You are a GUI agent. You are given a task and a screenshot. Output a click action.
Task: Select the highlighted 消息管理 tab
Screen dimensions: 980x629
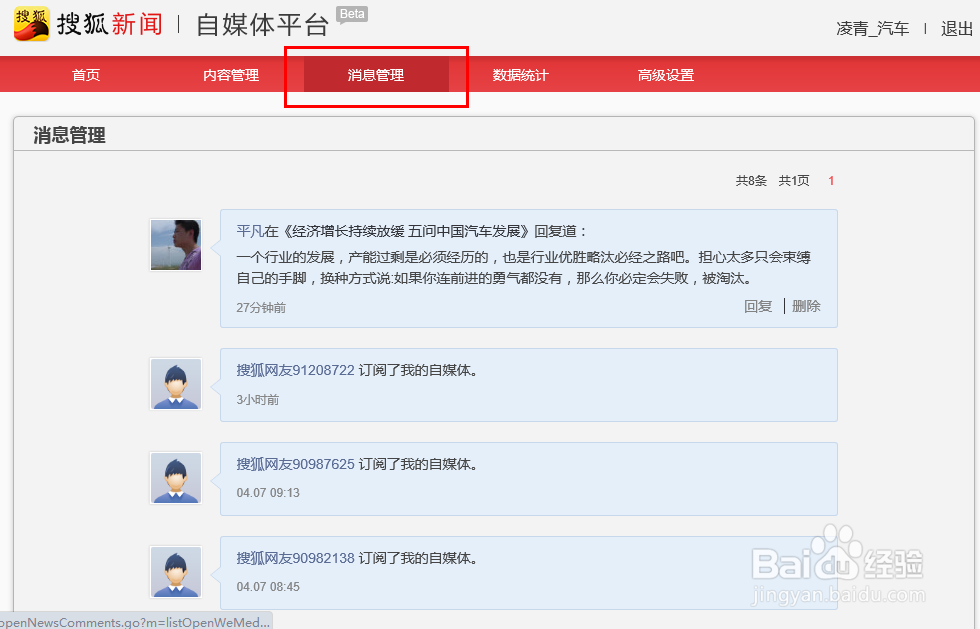click(x=375, y=74)
